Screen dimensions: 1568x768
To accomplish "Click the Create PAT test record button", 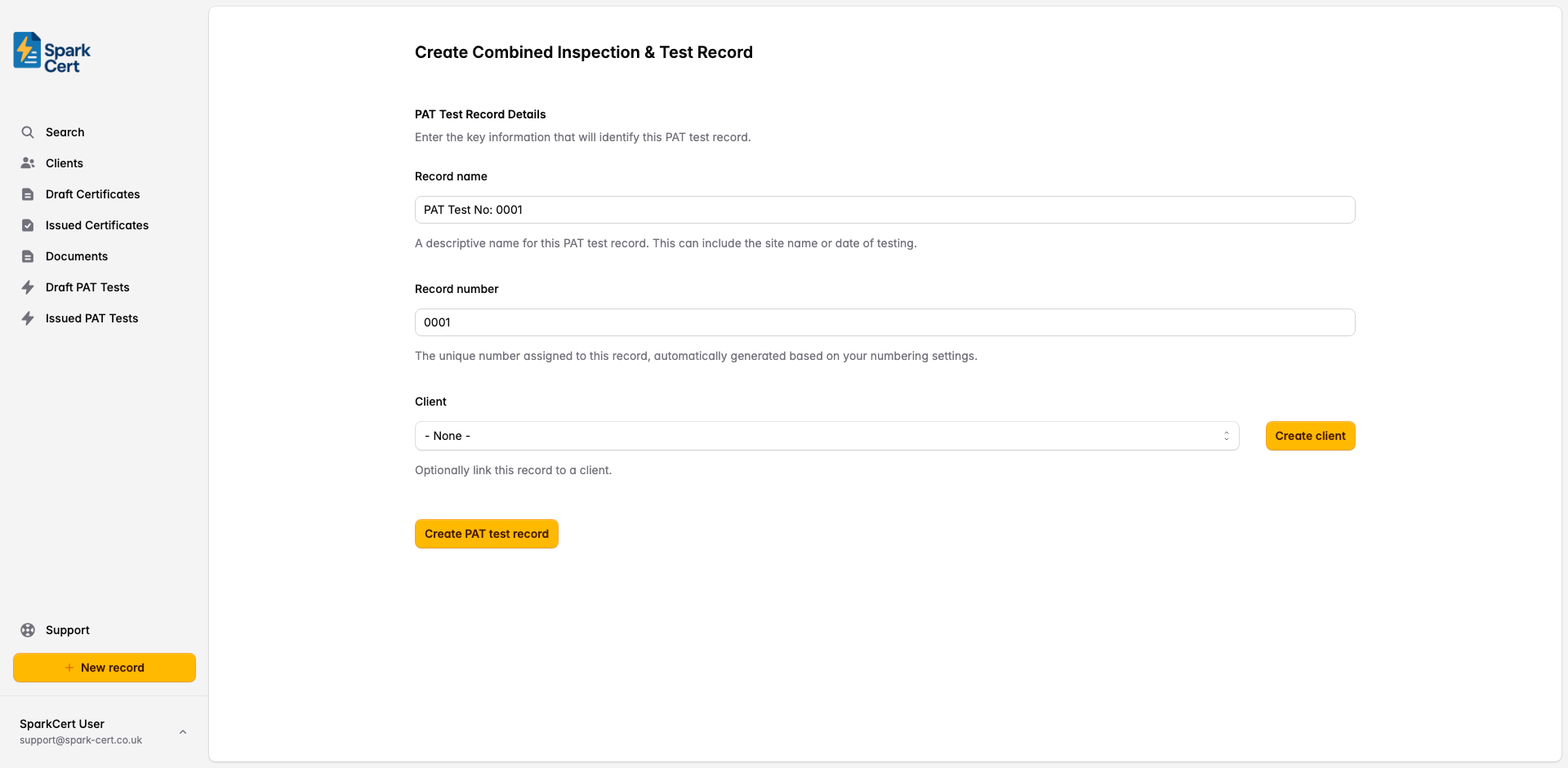I will [486, 533].
